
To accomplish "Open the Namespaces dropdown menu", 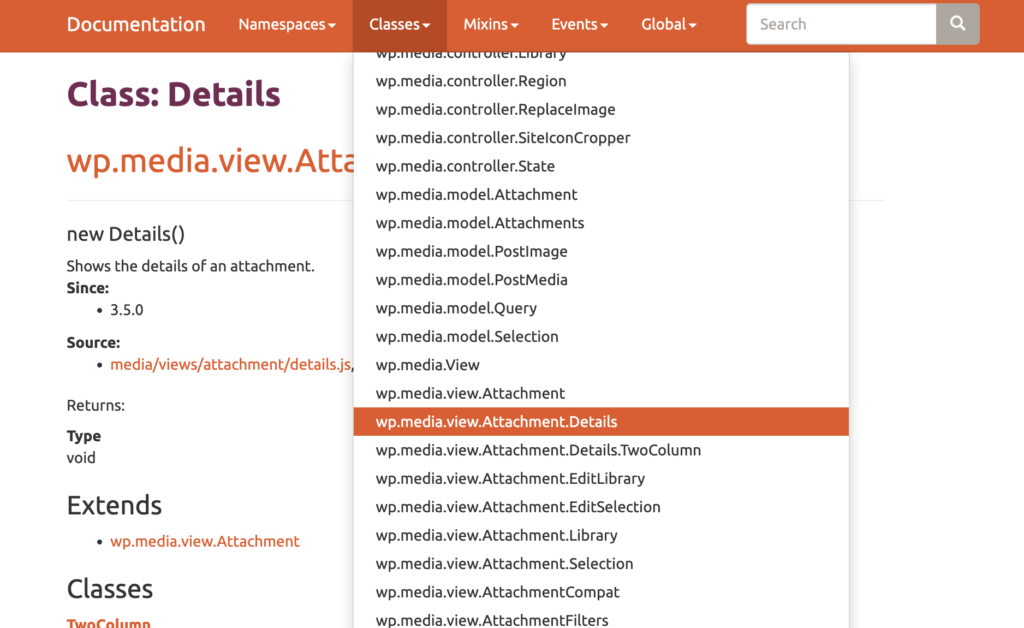I will click(x=286, y=24).
